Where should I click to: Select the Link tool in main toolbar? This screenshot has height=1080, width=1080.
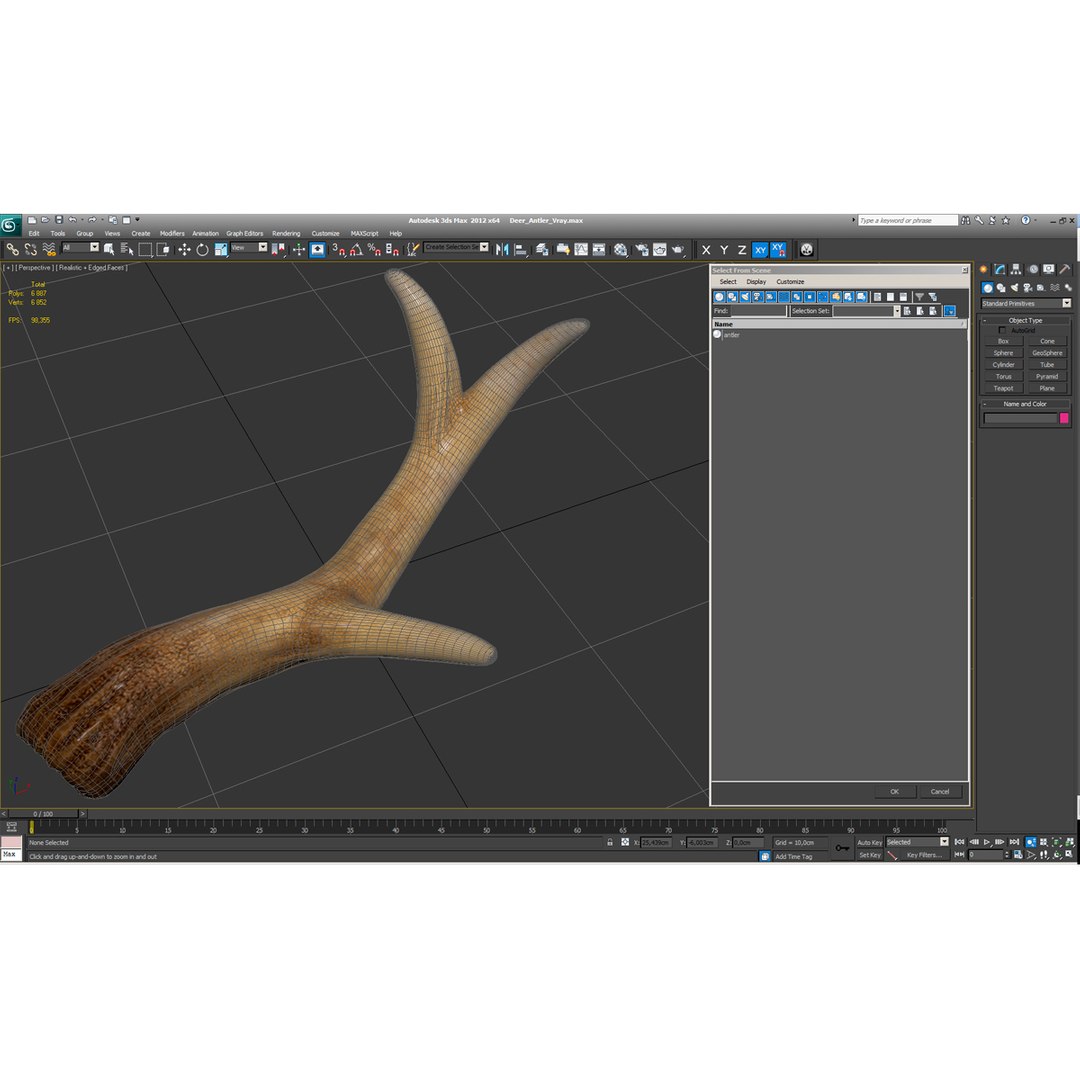[x=12, y=249]
